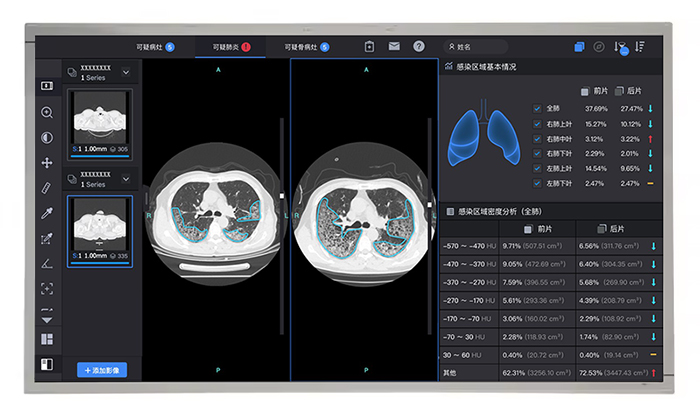Open the clipboard report icon
This screenshot has width=700, height=419.
pos(369,46)
